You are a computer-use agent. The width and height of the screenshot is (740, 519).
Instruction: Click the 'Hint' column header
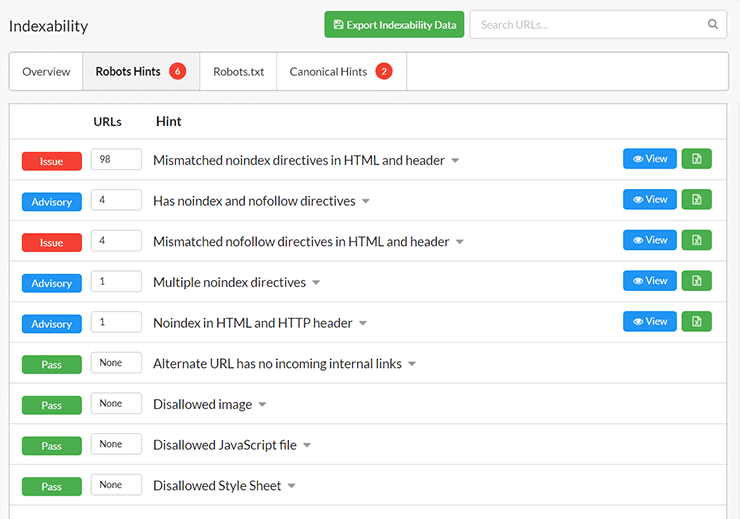pyautogui.click(x=168, y=122)
